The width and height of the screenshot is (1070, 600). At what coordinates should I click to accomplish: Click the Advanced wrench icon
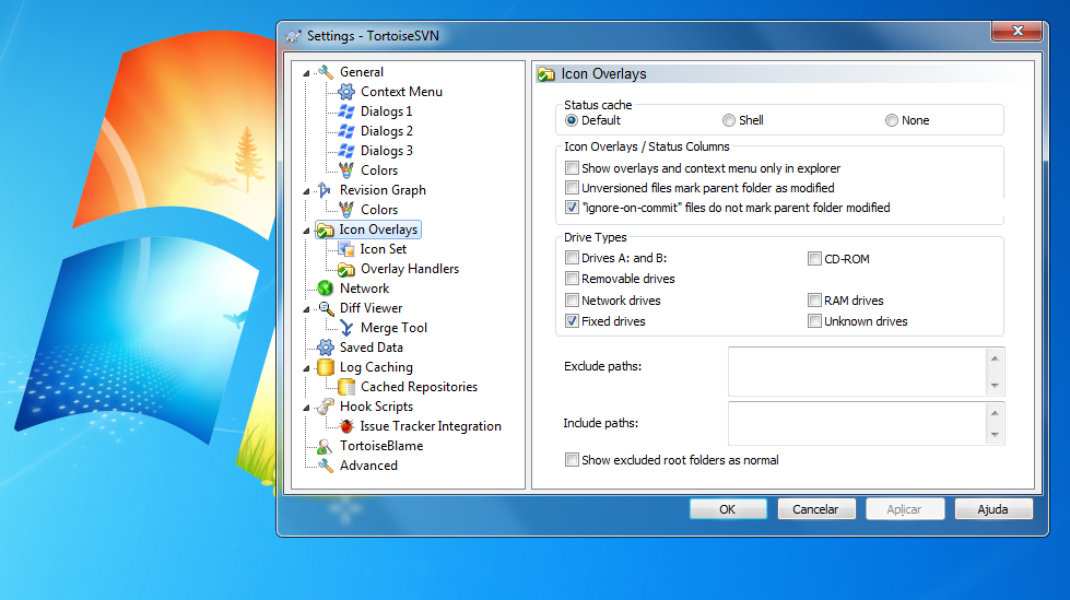326,466
